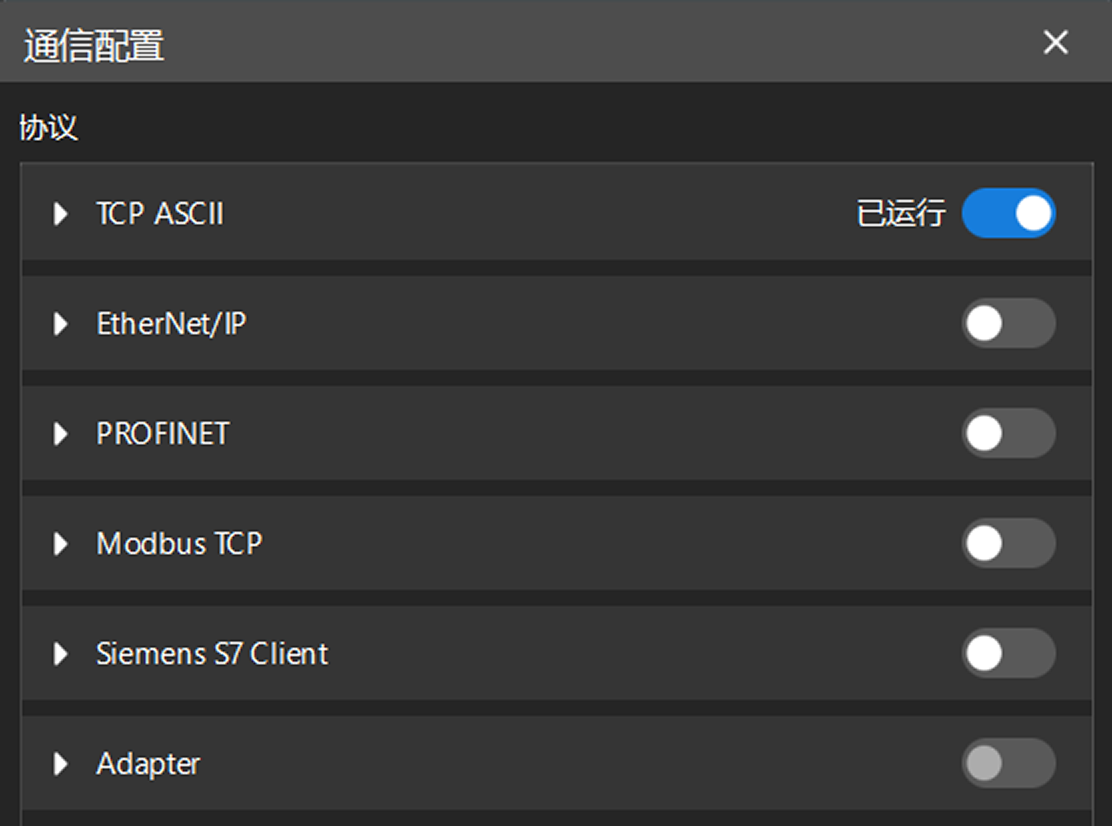Toggle the Adapter protocol switch
Image resolution: width=1112 pixels, height=826 pixels.
click(1008, 763)
